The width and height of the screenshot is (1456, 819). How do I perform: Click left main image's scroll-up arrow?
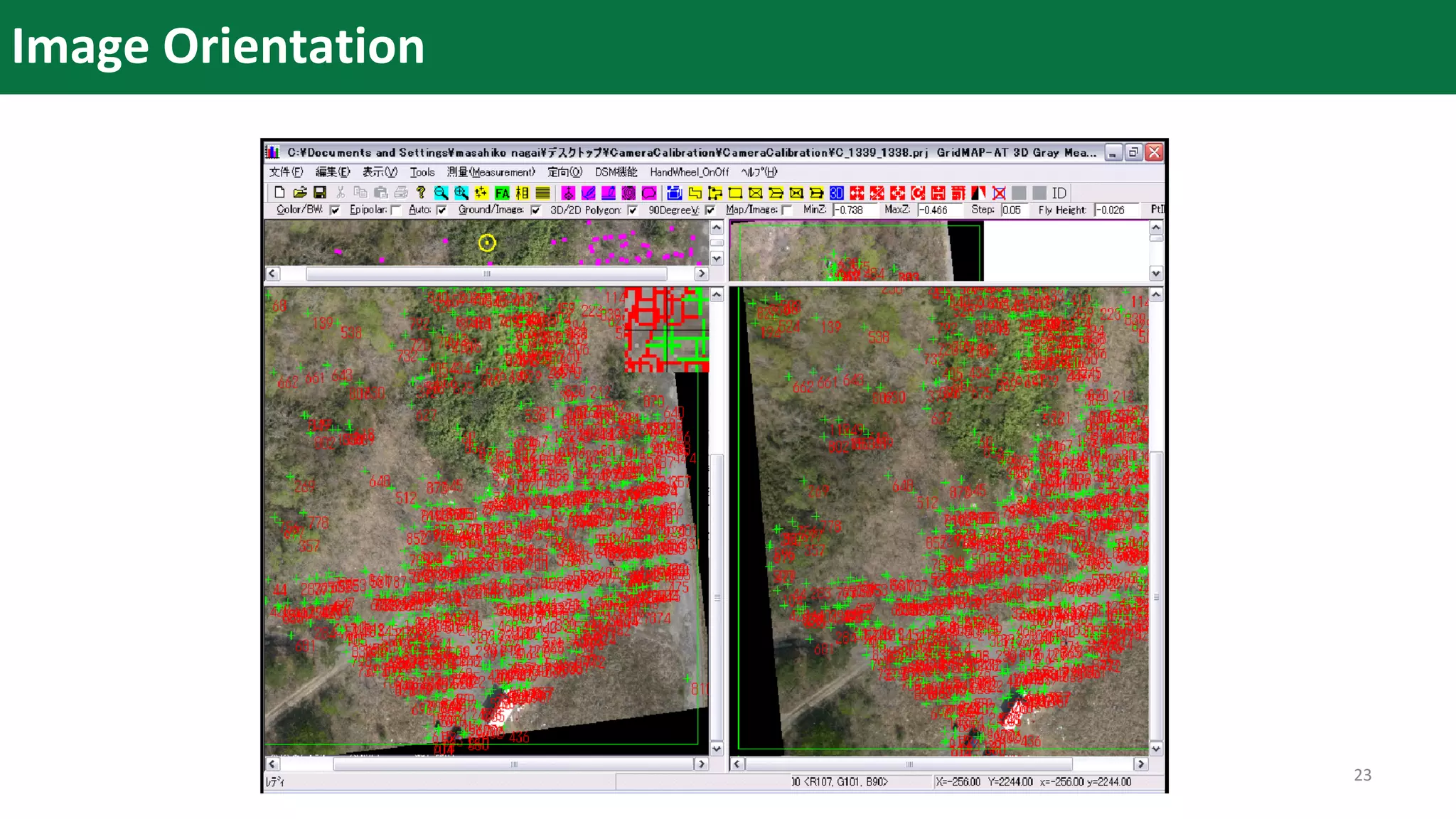pyautogui.click(x=717, y=294)
